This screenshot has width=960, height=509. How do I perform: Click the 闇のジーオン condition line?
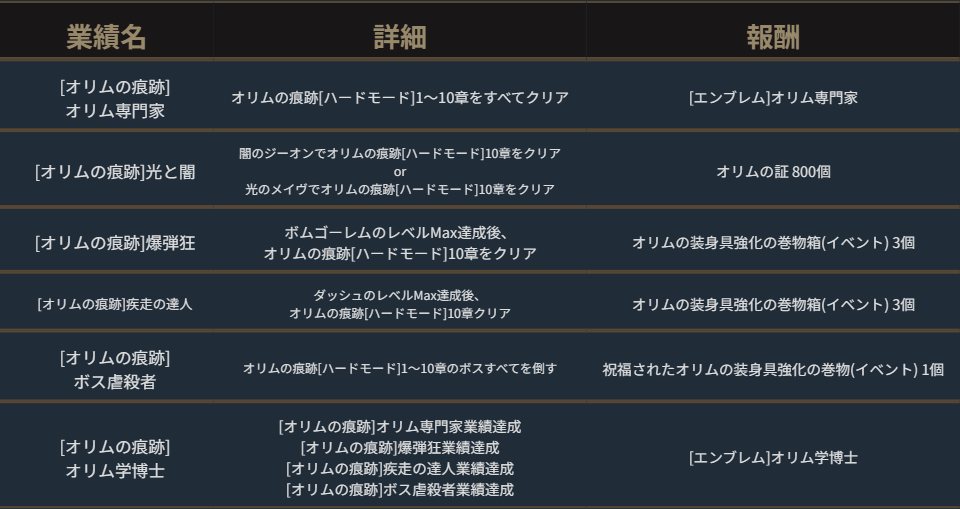click(x=399, y=154)
